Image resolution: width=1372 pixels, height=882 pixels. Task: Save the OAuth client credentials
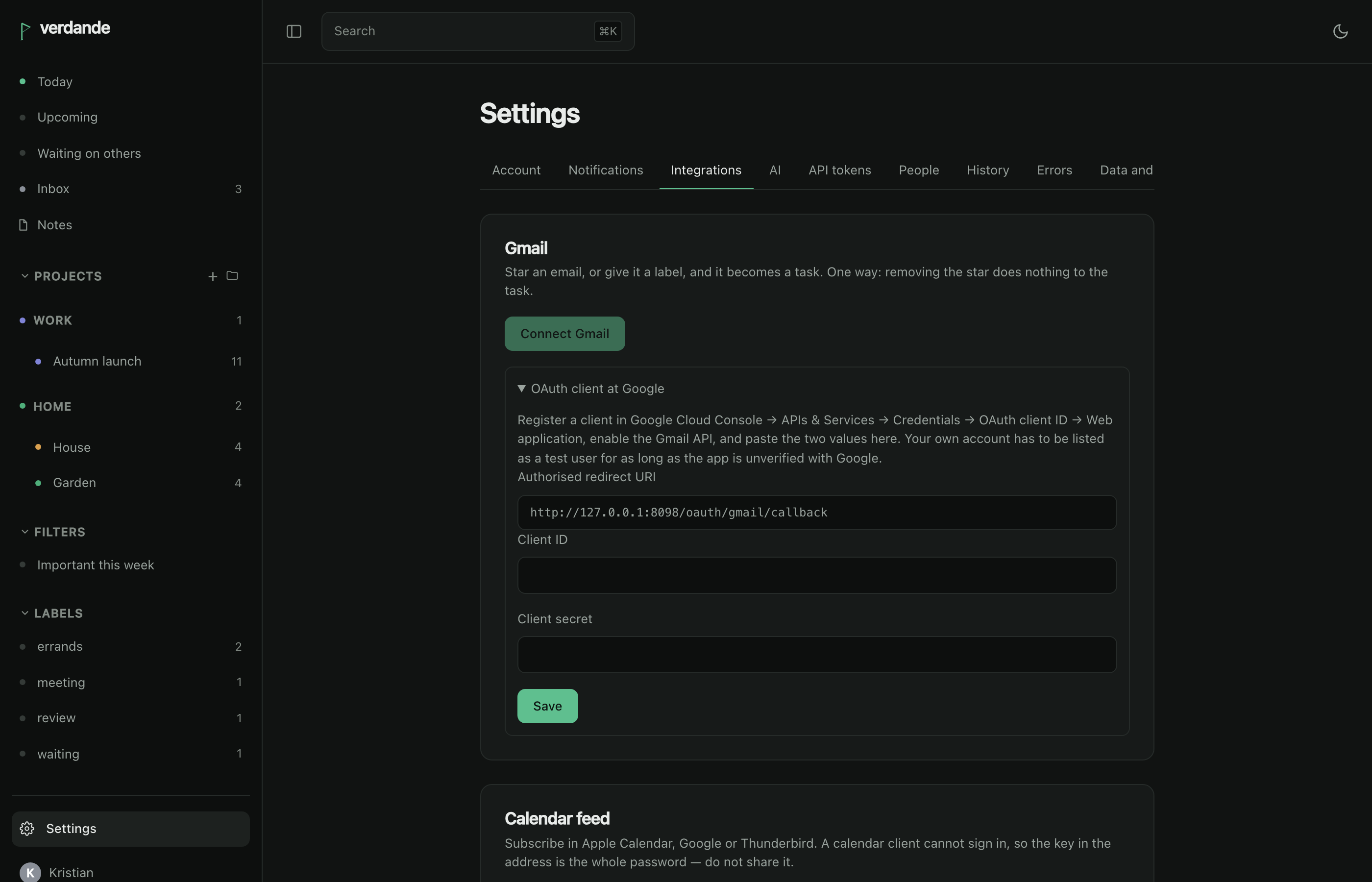[x=547, y=706]
